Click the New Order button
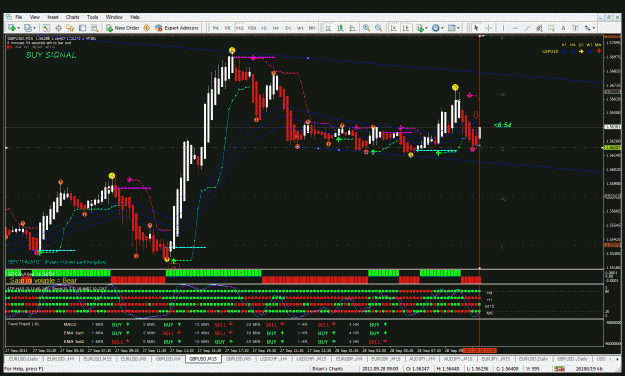Screen dimensions: 625x376 (122, 28)
